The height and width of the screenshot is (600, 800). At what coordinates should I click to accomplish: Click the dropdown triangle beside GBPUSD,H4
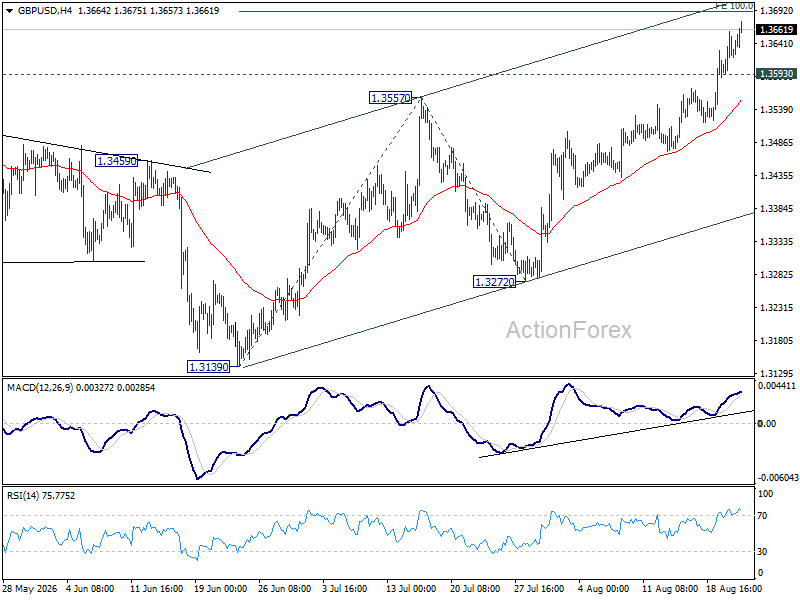tap(9, 11)
